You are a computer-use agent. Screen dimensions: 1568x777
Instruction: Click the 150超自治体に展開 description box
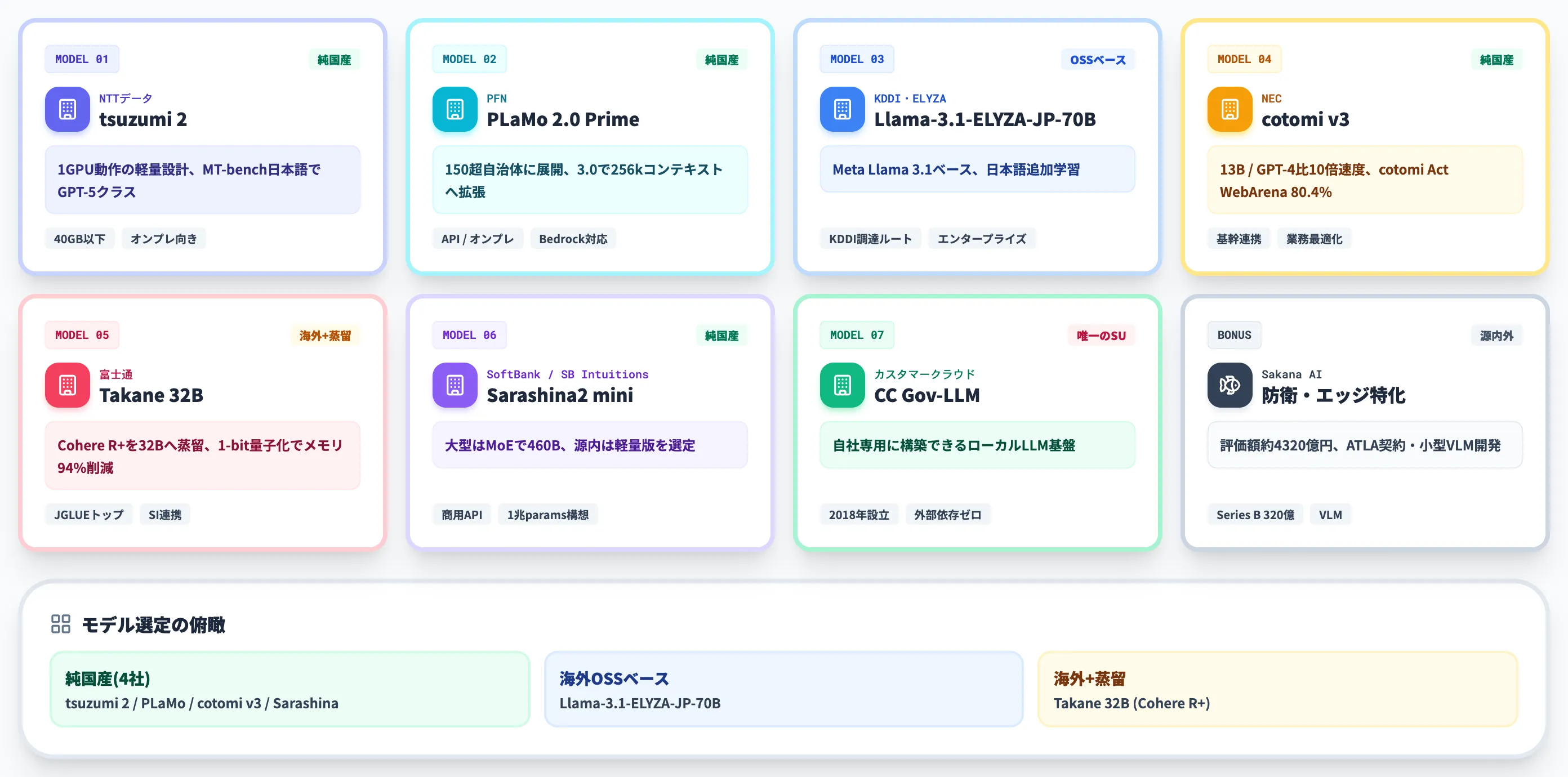(x=590, y=180)
